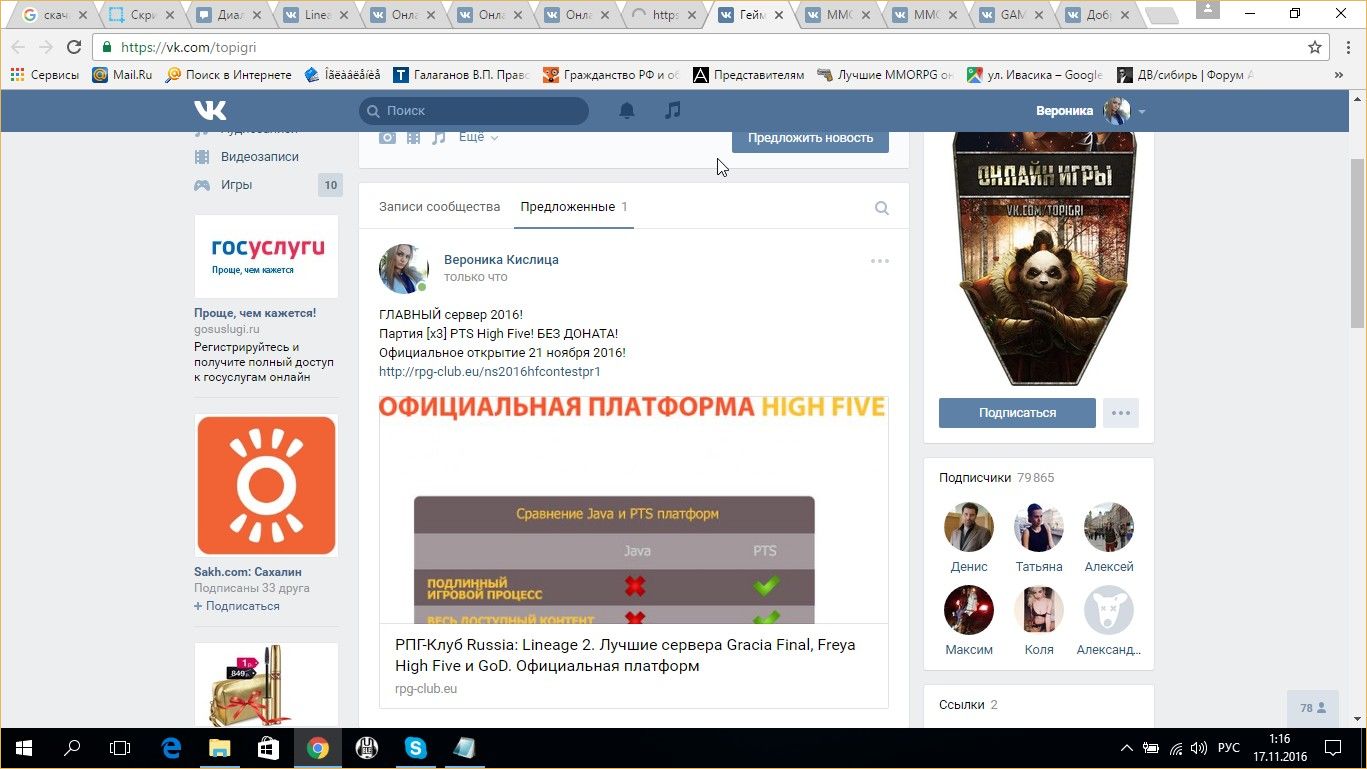Viewport: 1367px width, 769px height.
Task: Click the camera attach photo icon
Action: click(x=387, y=137)
